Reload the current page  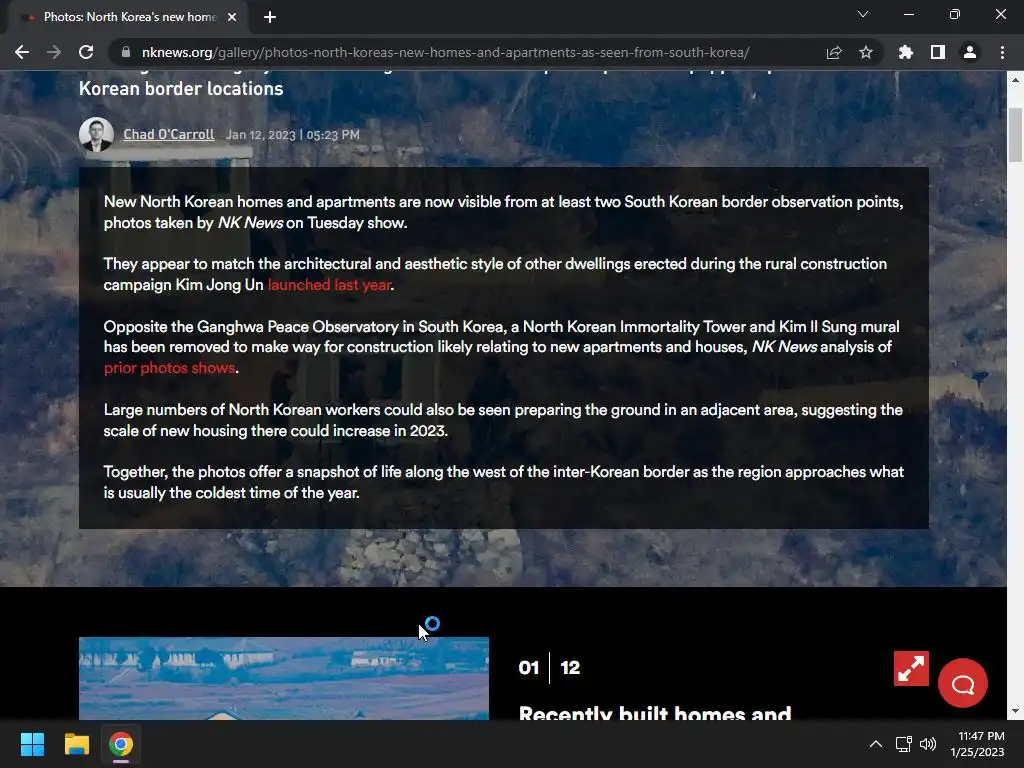pyautogui.click(x=86, y=52)
